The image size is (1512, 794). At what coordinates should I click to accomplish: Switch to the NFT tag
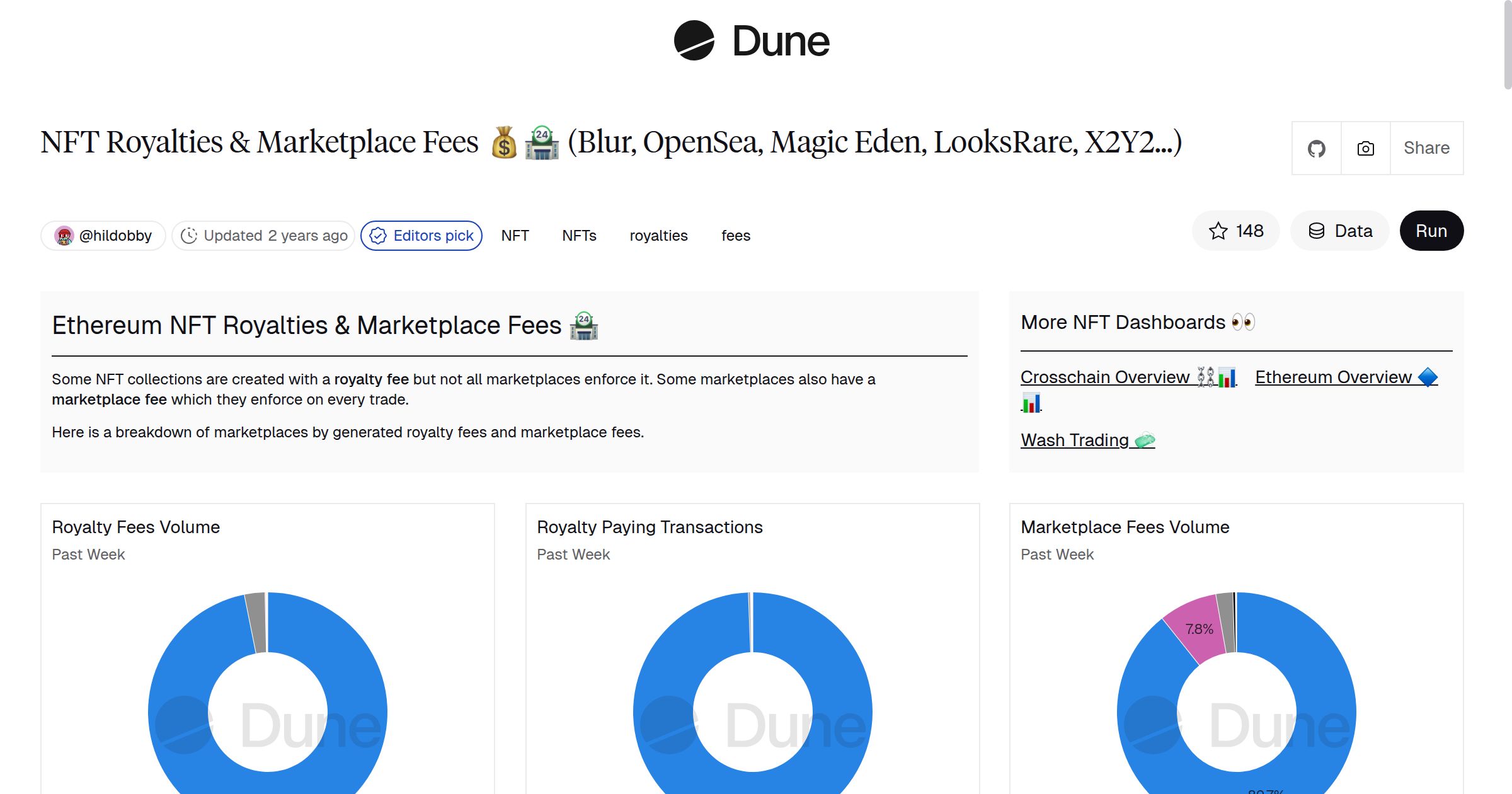tap(515, 235)
